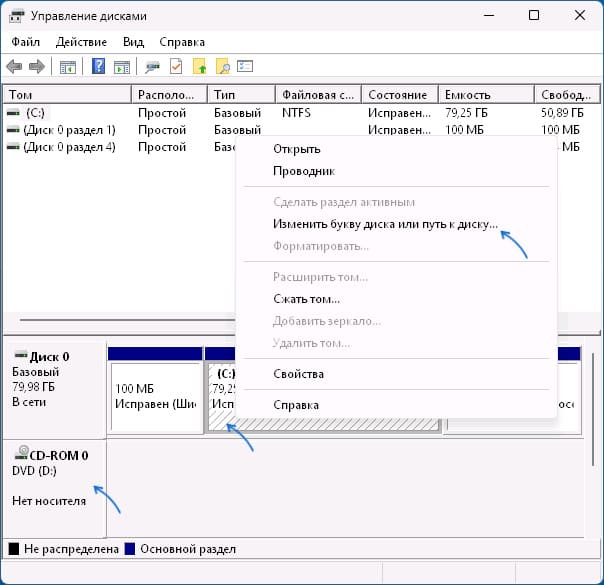Click the toolbar icon with red checkmark
The width and height of the screenshot is (604, 585).
click(x=176, y=67)
